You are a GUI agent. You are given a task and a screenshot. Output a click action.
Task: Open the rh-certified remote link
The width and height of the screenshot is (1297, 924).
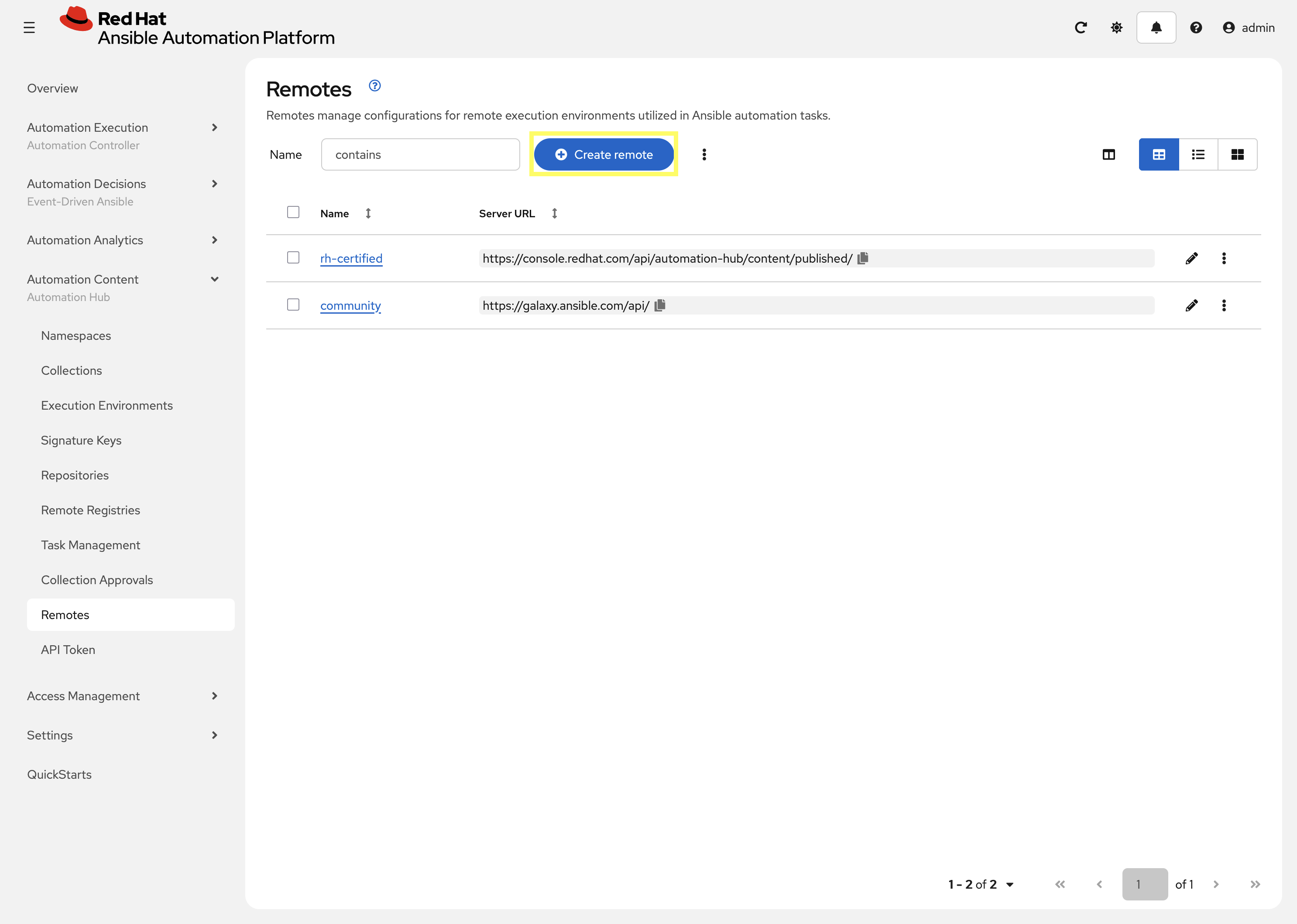tap(351, 258)
